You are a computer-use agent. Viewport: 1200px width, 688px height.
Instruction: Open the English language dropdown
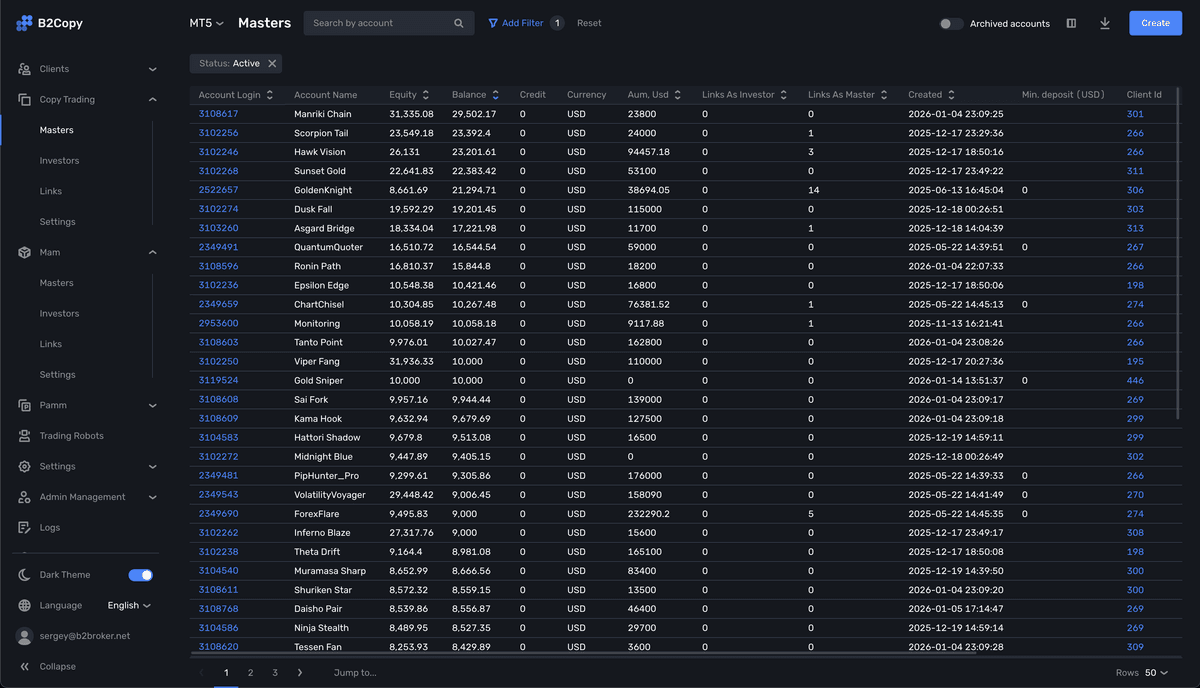[x=131, y=604]
